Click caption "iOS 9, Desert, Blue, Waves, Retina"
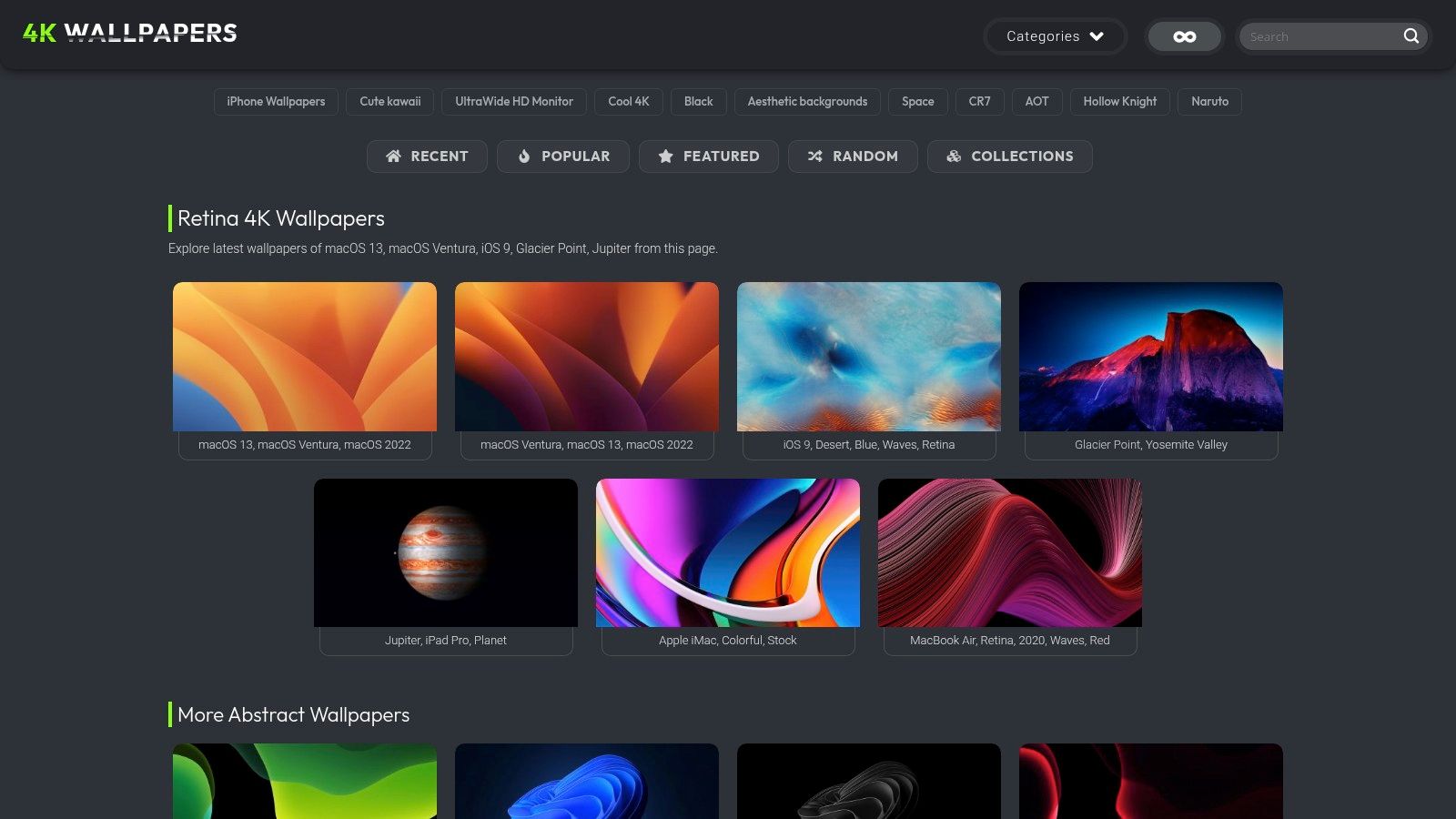 coord(869,445)
